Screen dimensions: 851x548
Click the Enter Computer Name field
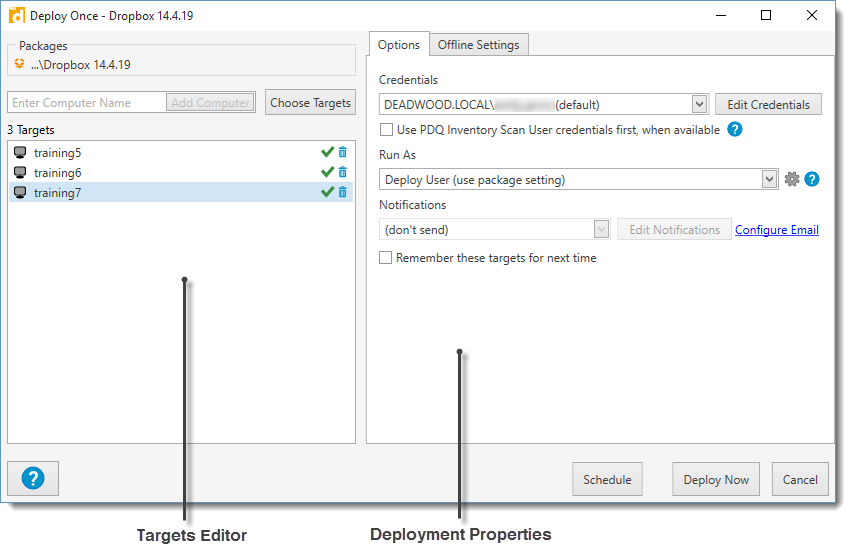click(86, 103)
